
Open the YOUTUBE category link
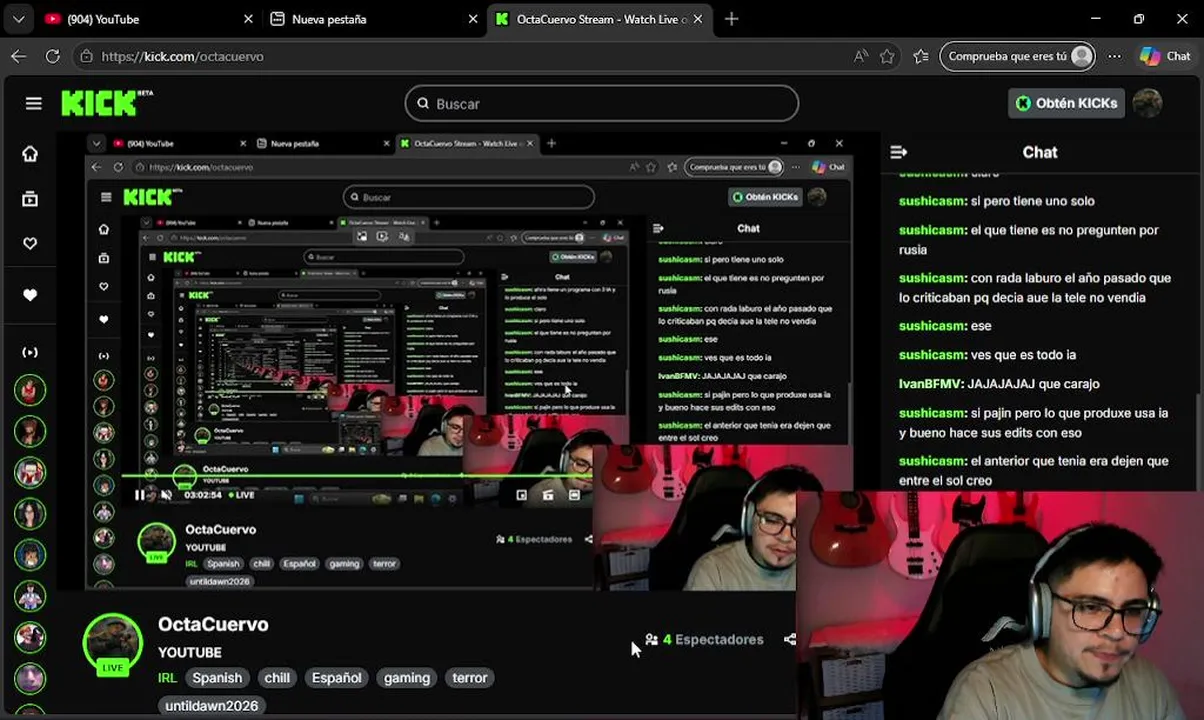189,652
